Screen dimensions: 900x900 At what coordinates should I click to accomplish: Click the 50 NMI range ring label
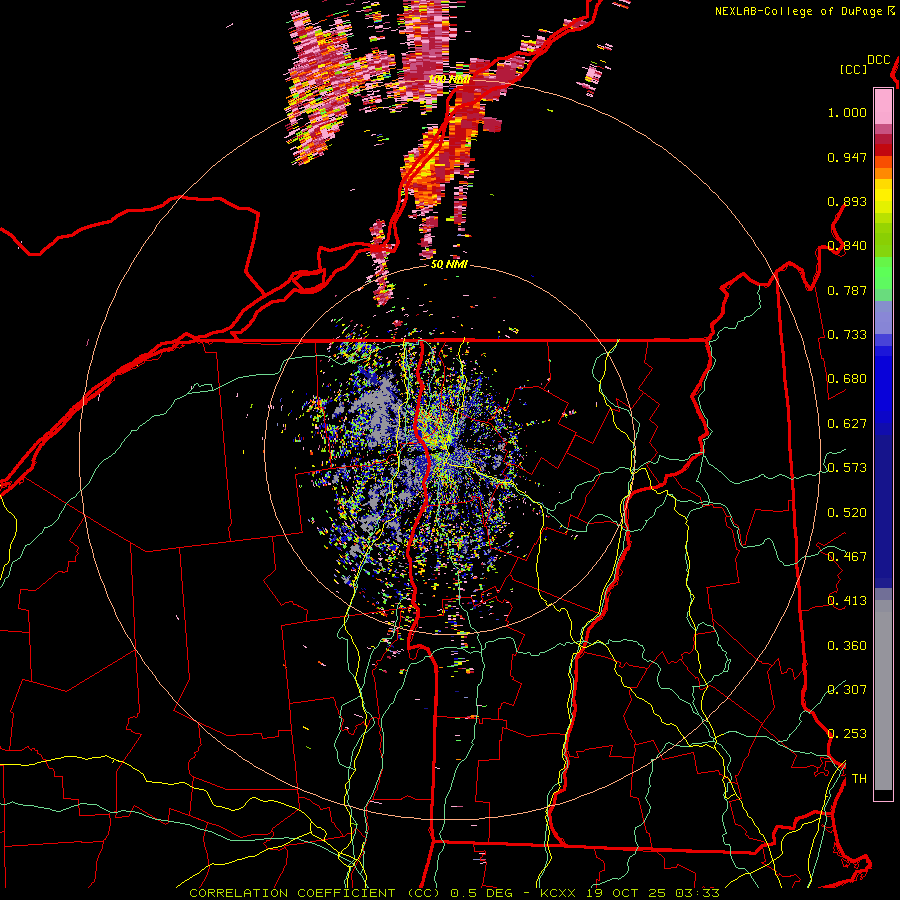tap(449, 265)
